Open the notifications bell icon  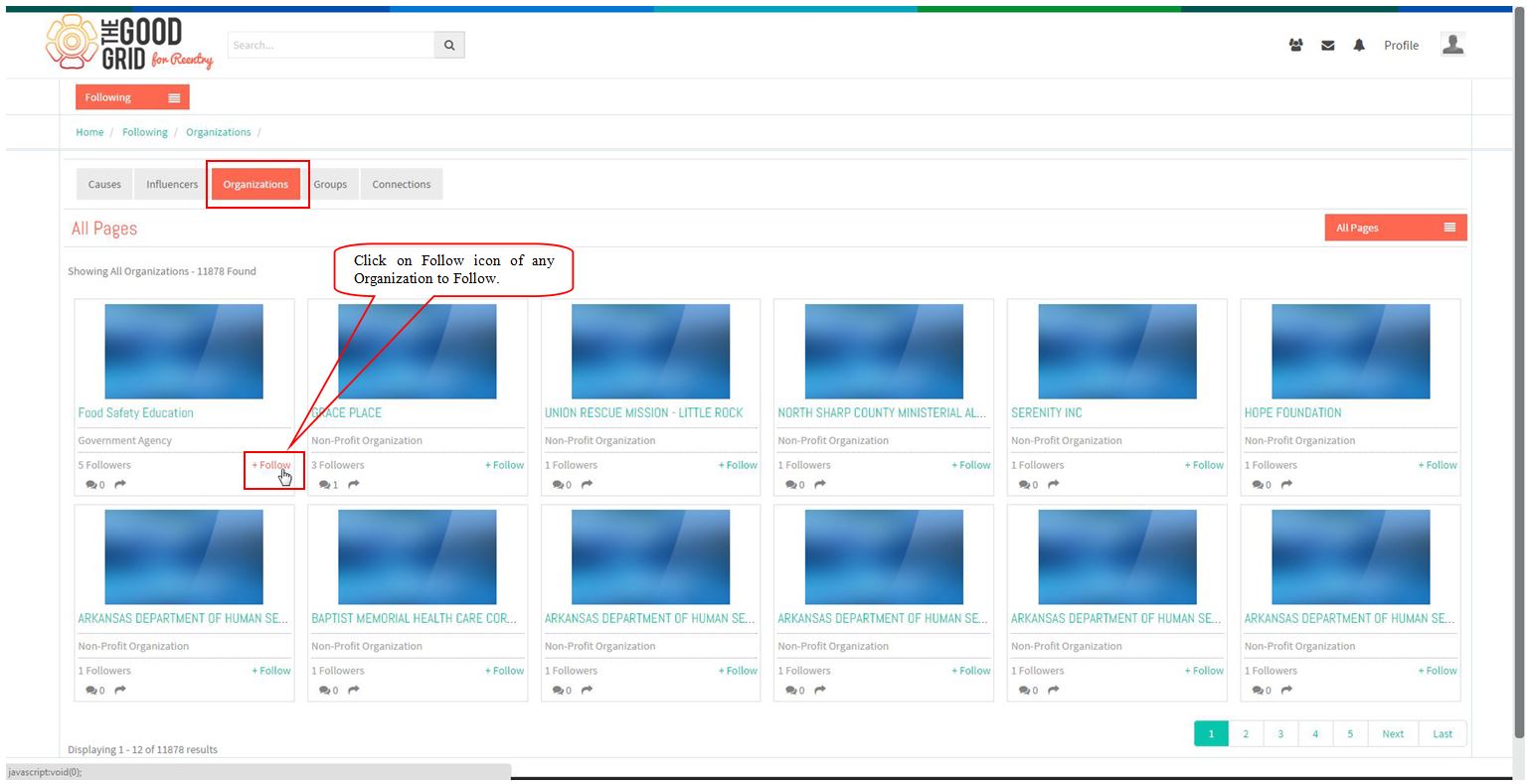(x=1359, y=45)
